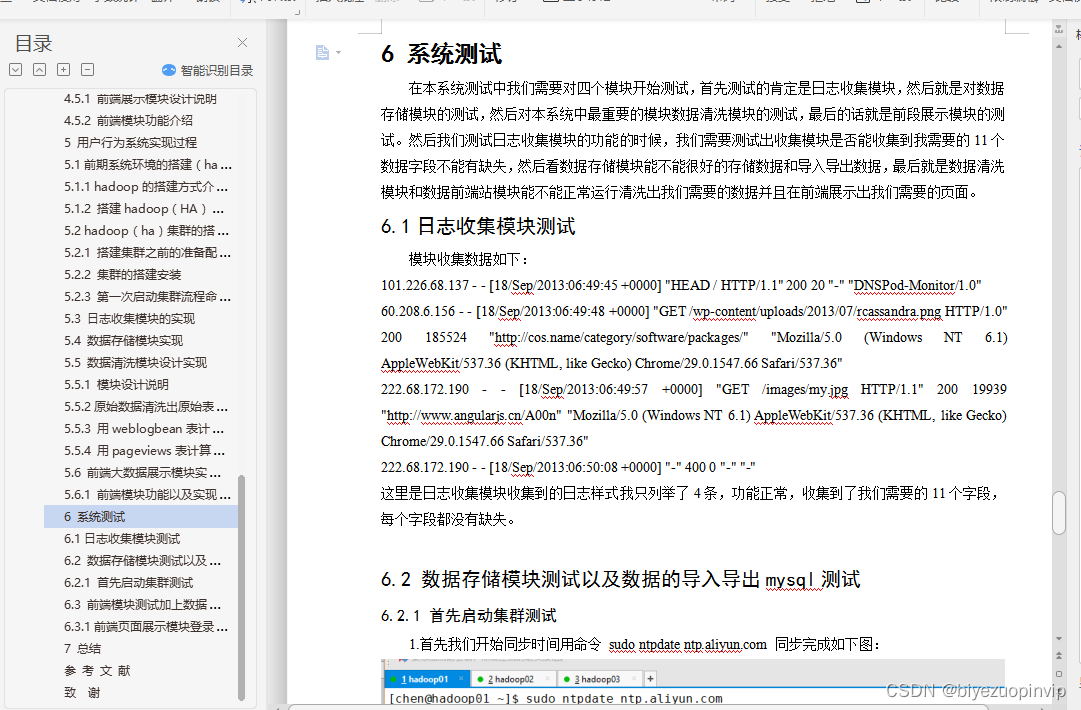Screen dimensions: 1081x710
Task: Click the document heading 6 系统测试
Action: [441, 54]
